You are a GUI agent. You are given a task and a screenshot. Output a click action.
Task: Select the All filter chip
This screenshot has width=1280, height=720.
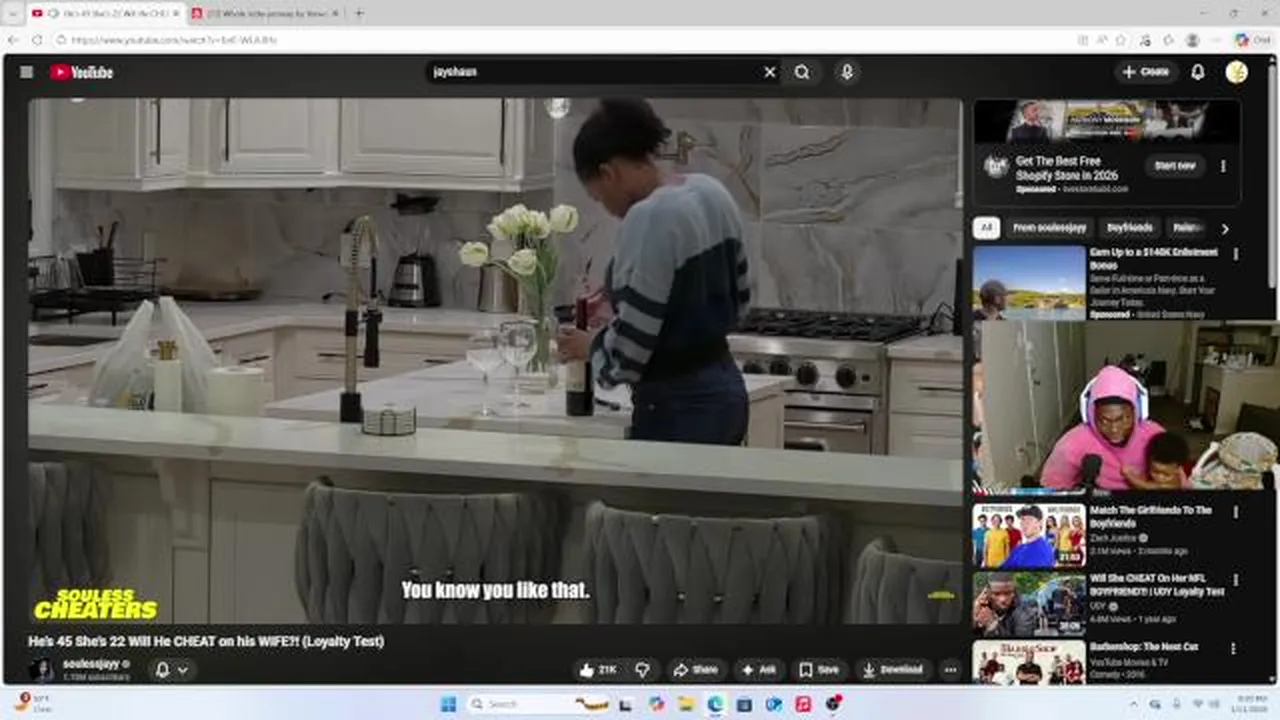pyautogui.click(x=986, y=228)
